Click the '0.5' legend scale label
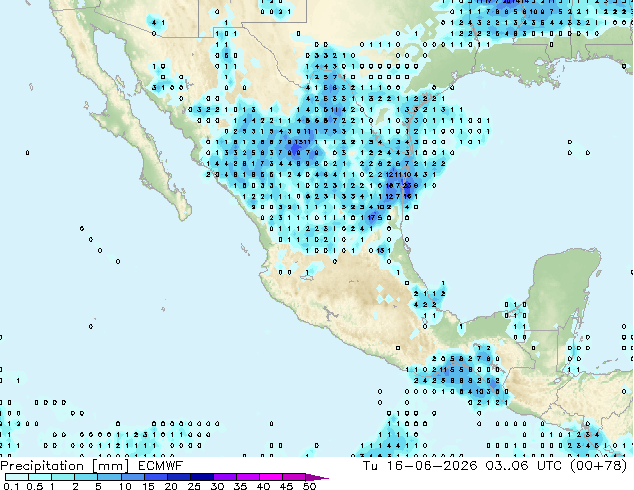 (35, 486)
